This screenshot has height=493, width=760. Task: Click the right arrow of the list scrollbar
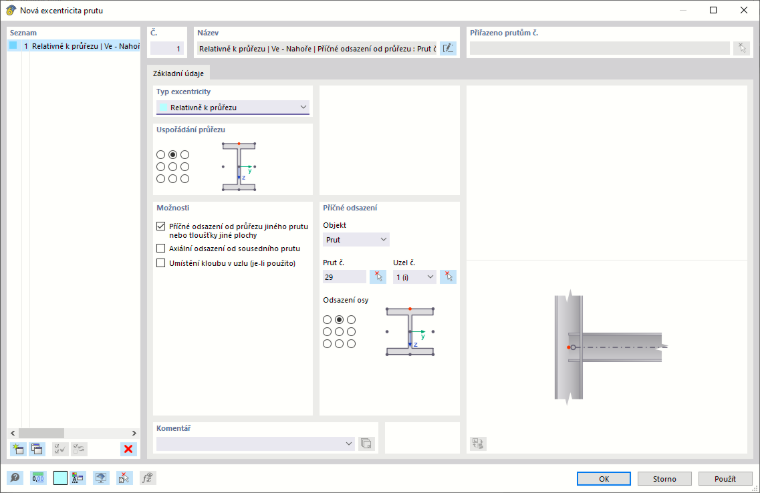(134, 433)
